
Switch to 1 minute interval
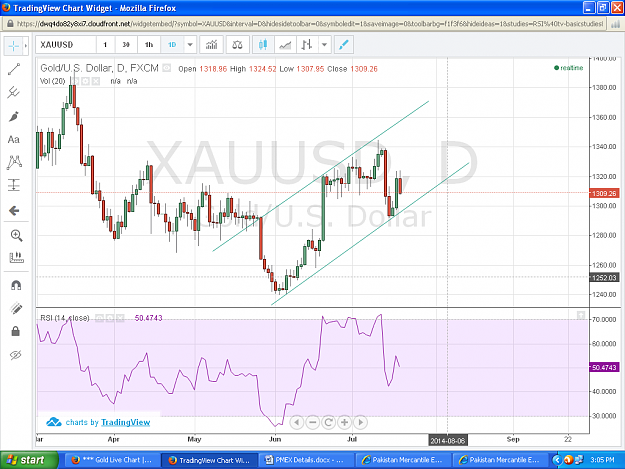(105, 45)
